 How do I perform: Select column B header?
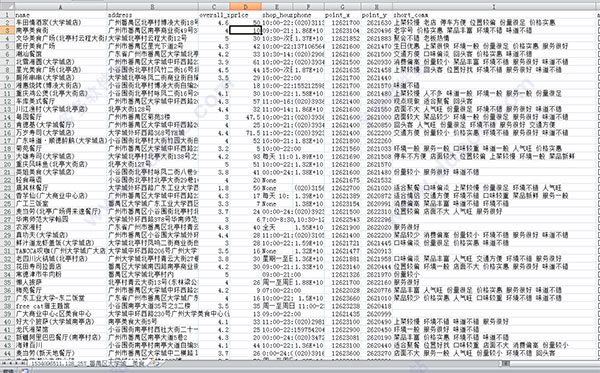153,7
